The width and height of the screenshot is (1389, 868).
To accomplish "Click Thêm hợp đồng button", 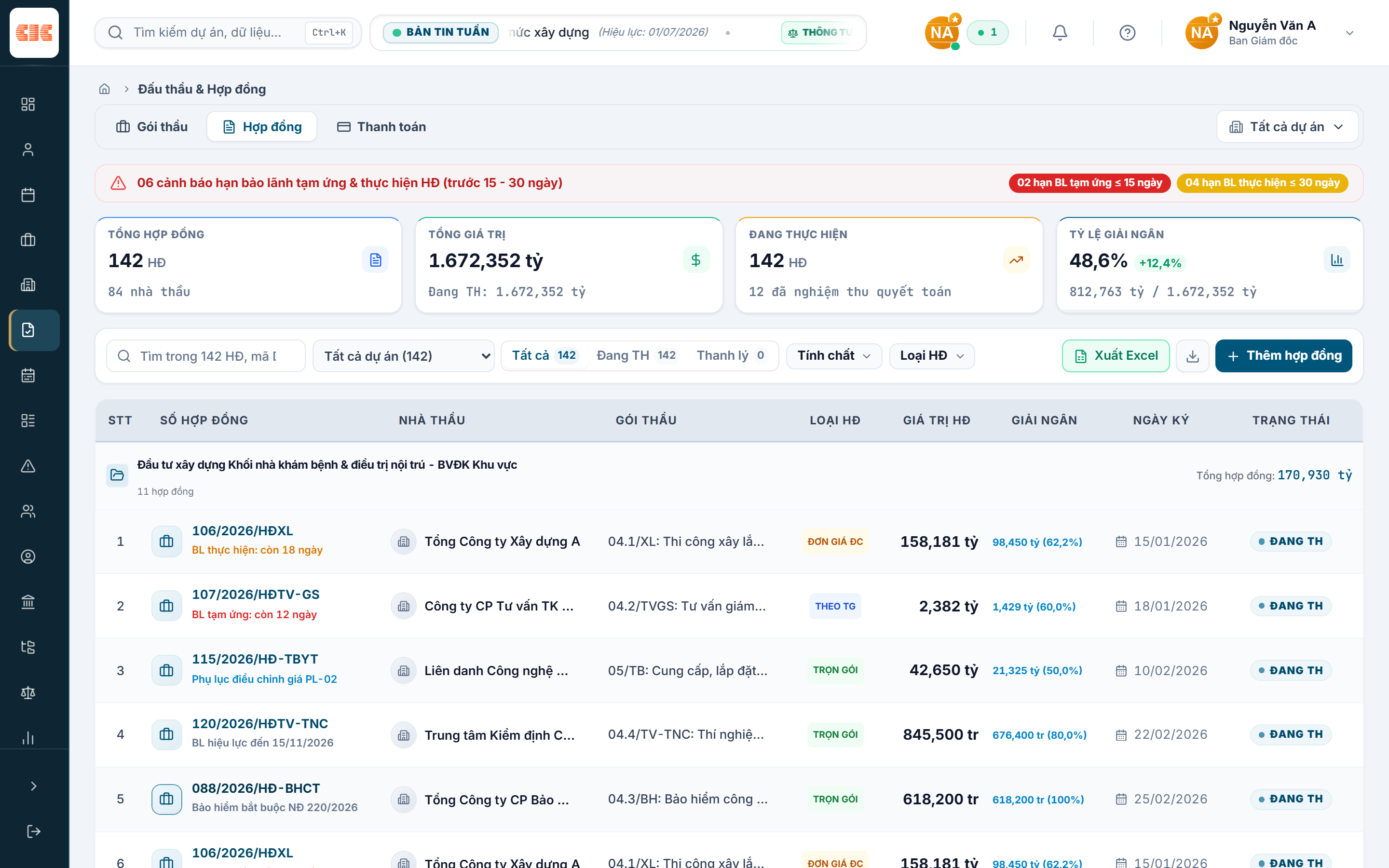I will click(x=1283, y=356).
